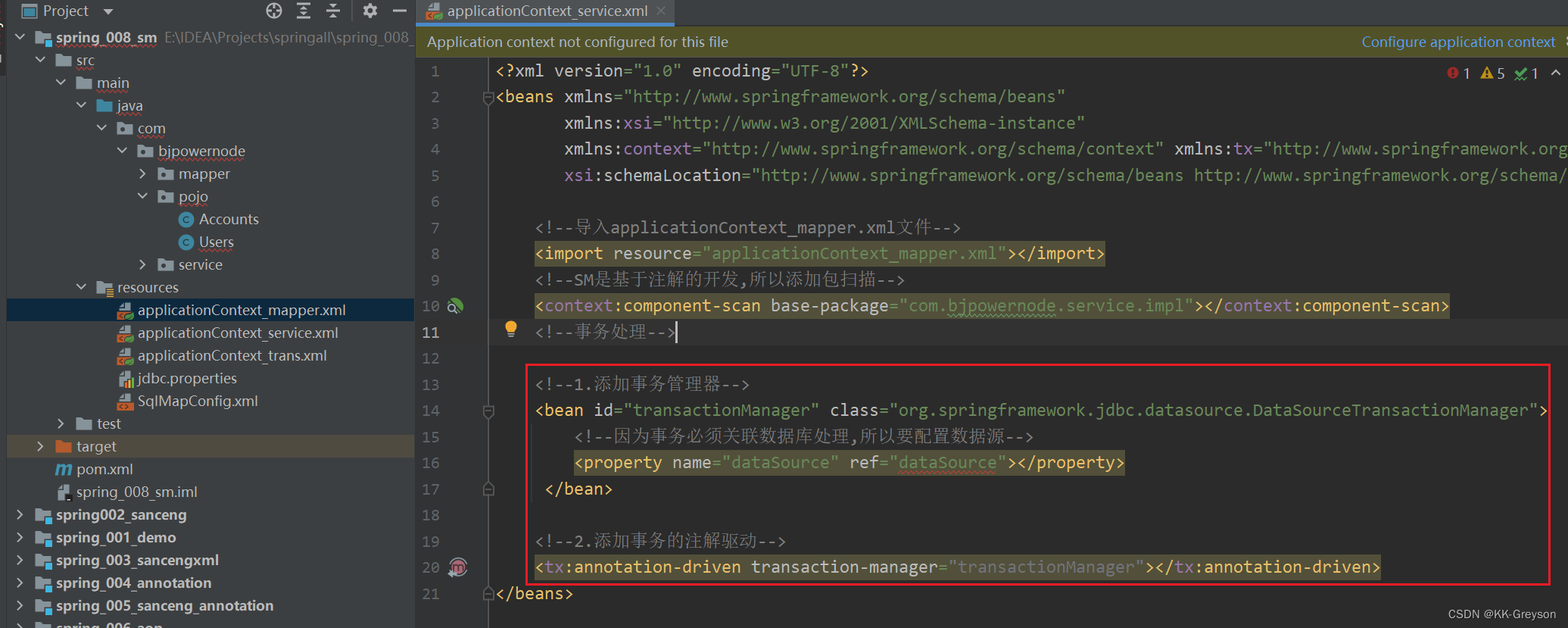Open the Accounts class

point(229,219)
